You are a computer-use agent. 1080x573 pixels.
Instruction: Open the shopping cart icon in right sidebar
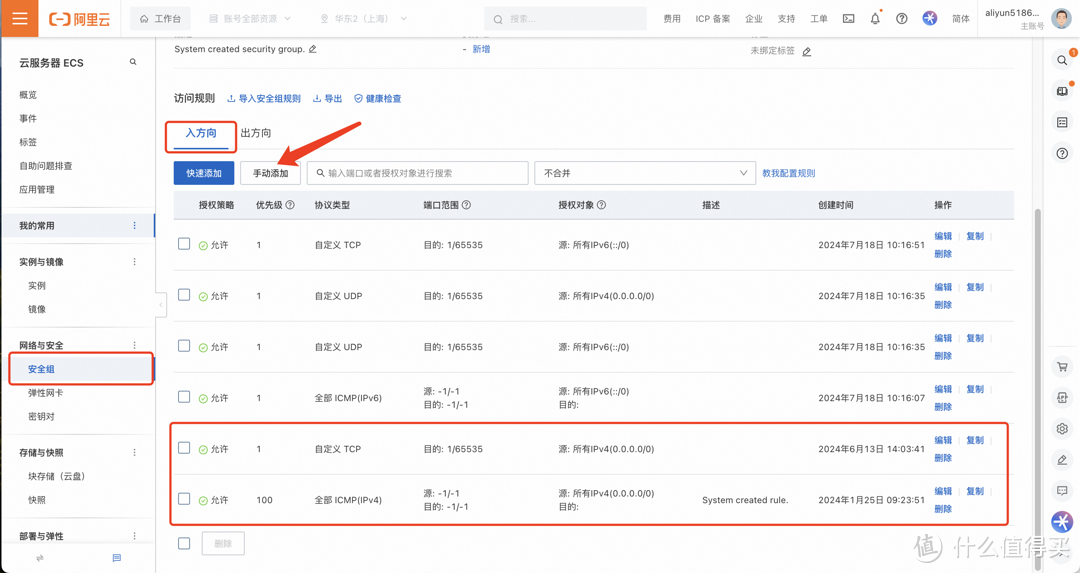point(1062,367)
